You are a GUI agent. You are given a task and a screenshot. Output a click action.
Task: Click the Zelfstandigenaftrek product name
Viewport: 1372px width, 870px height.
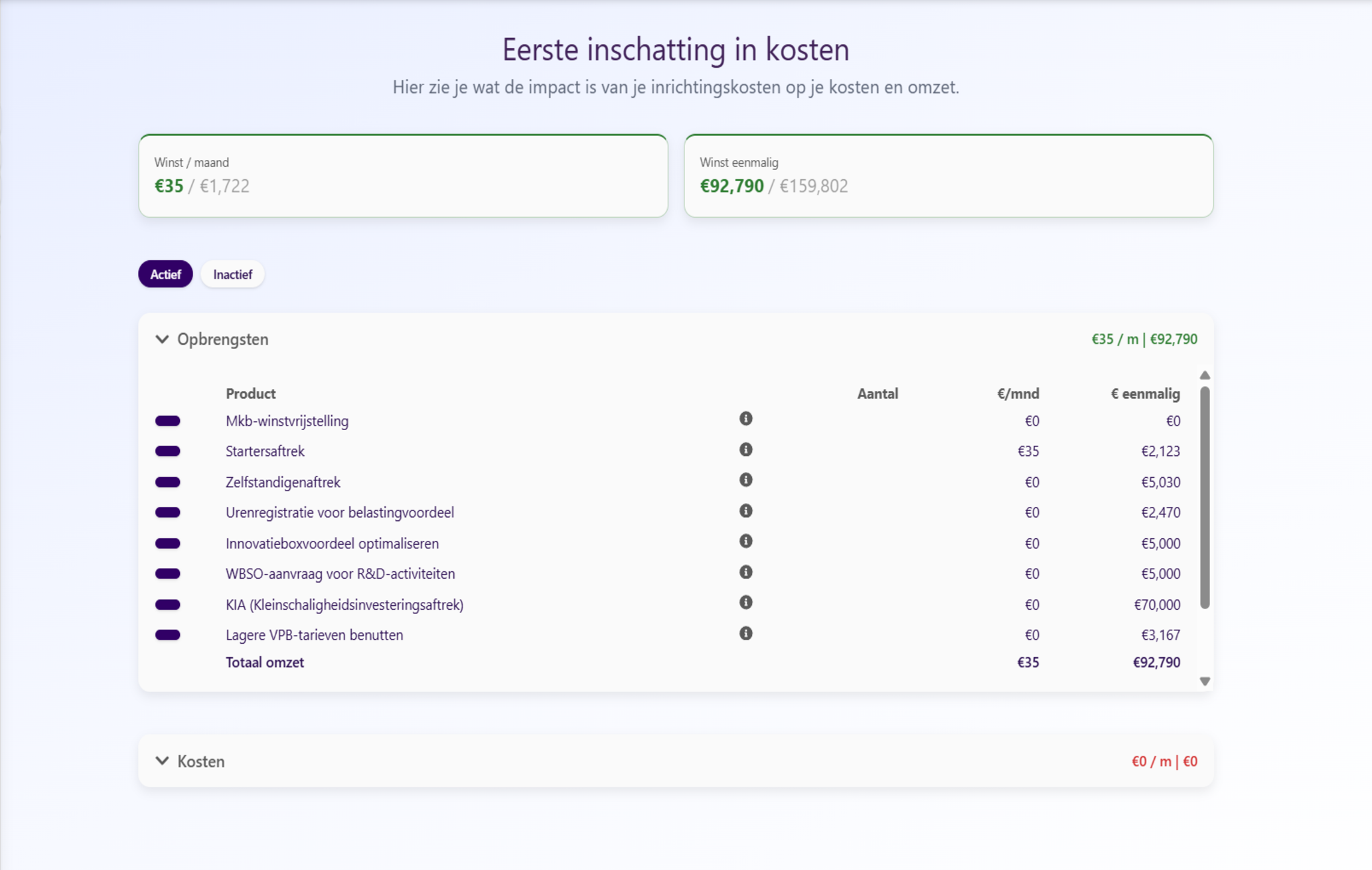283,482
